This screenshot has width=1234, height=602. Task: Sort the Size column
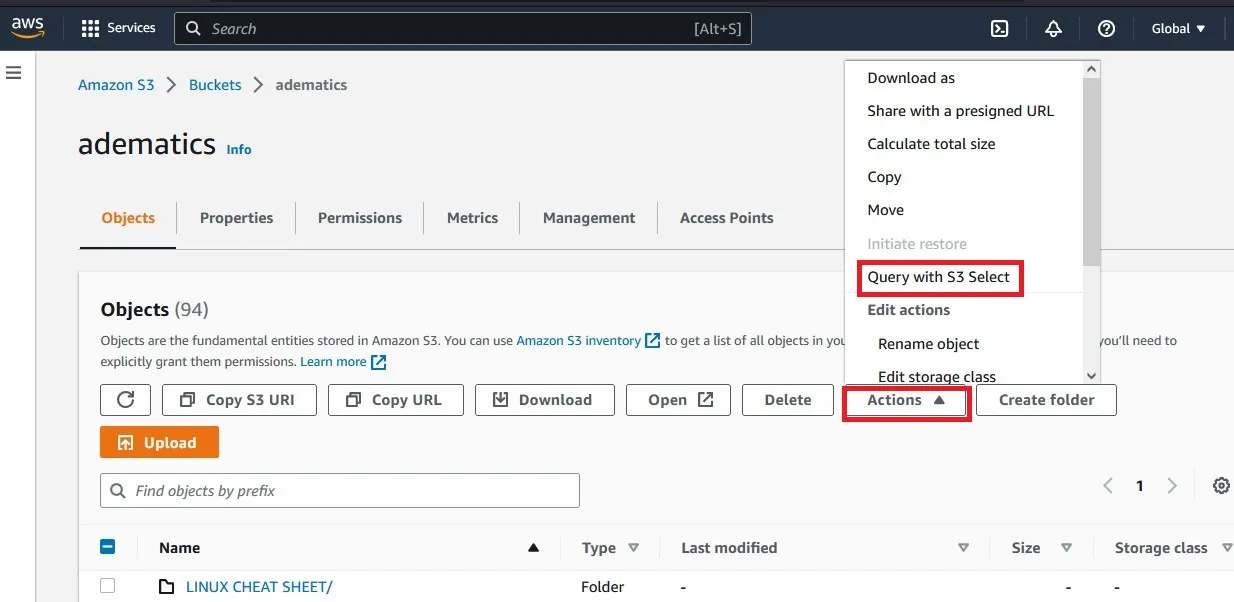[x=1067, y=548]
